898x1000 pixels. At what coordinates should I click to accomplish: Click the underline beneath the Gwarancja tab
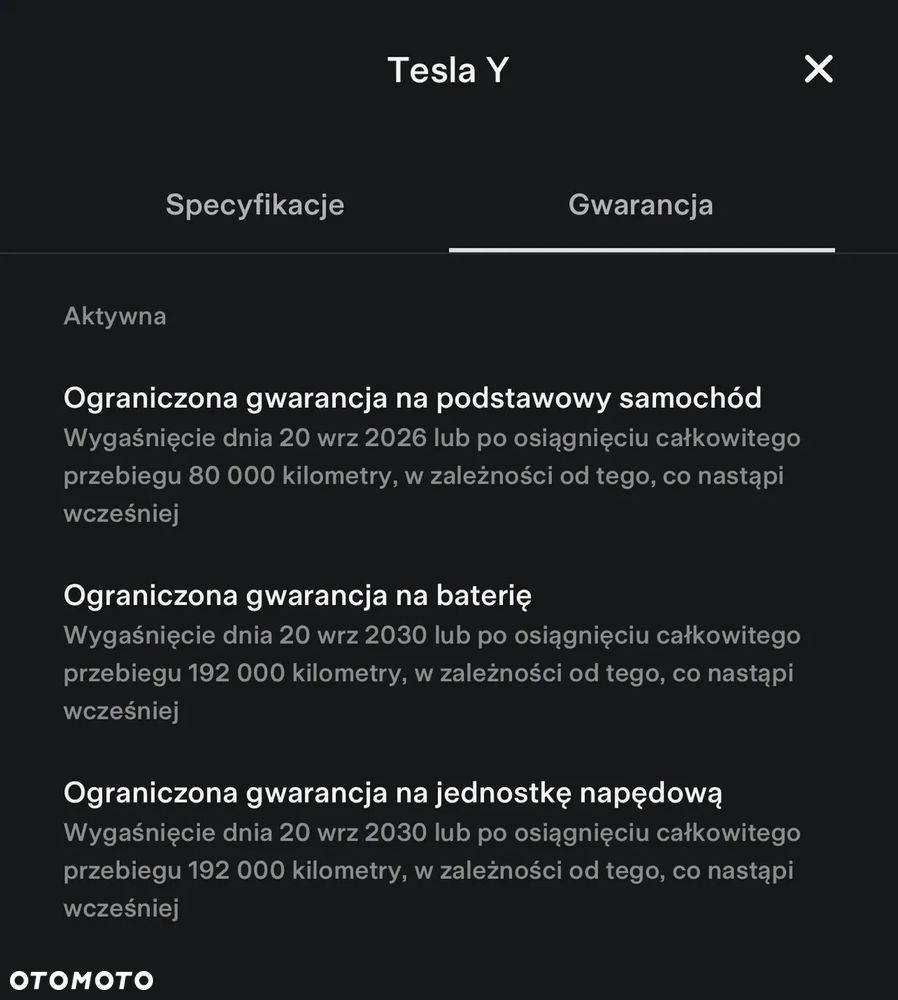[x=641, y=249]
